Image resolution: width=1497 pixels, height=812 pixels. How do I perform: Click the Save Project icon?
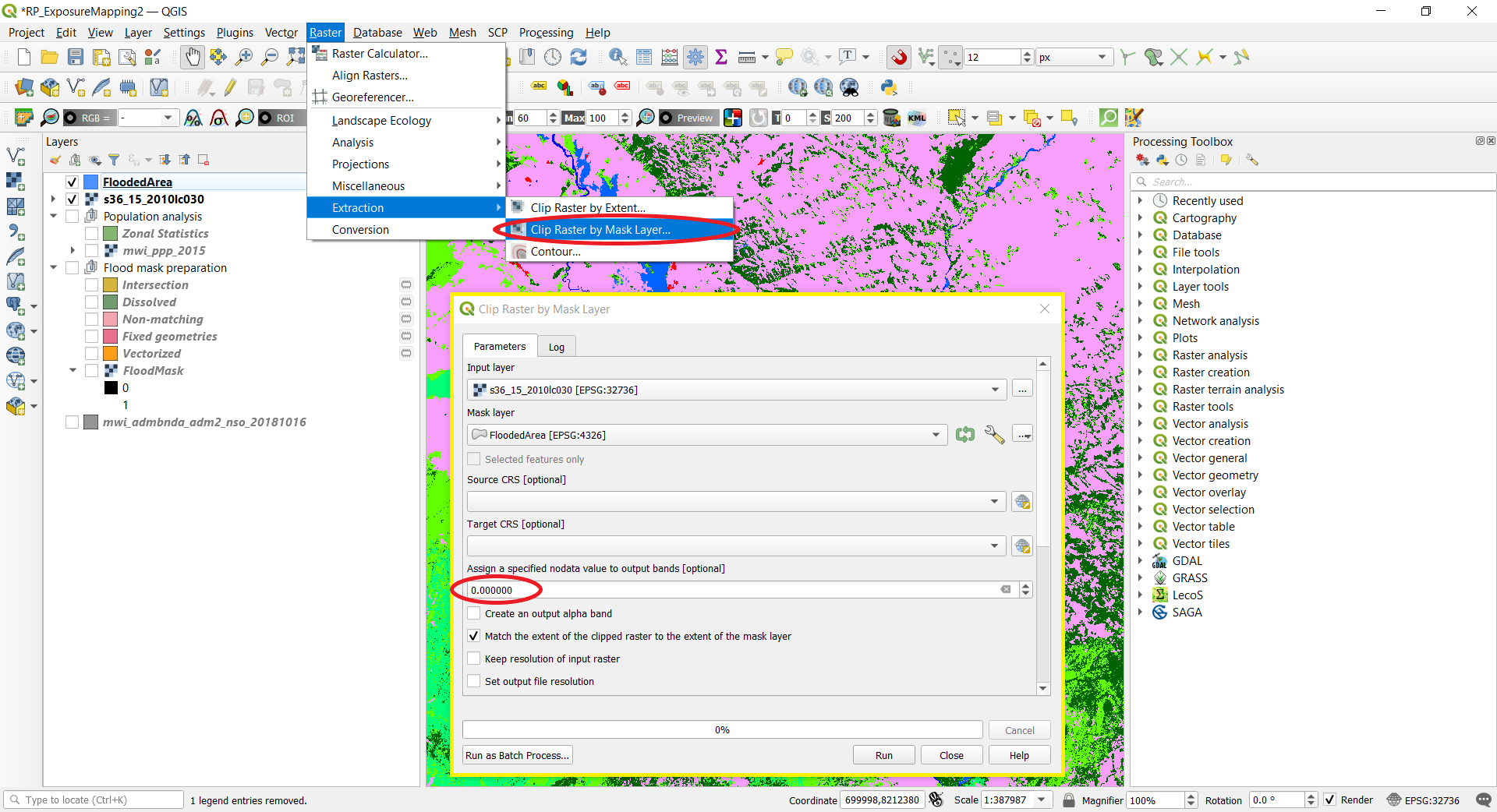[75, 57]
